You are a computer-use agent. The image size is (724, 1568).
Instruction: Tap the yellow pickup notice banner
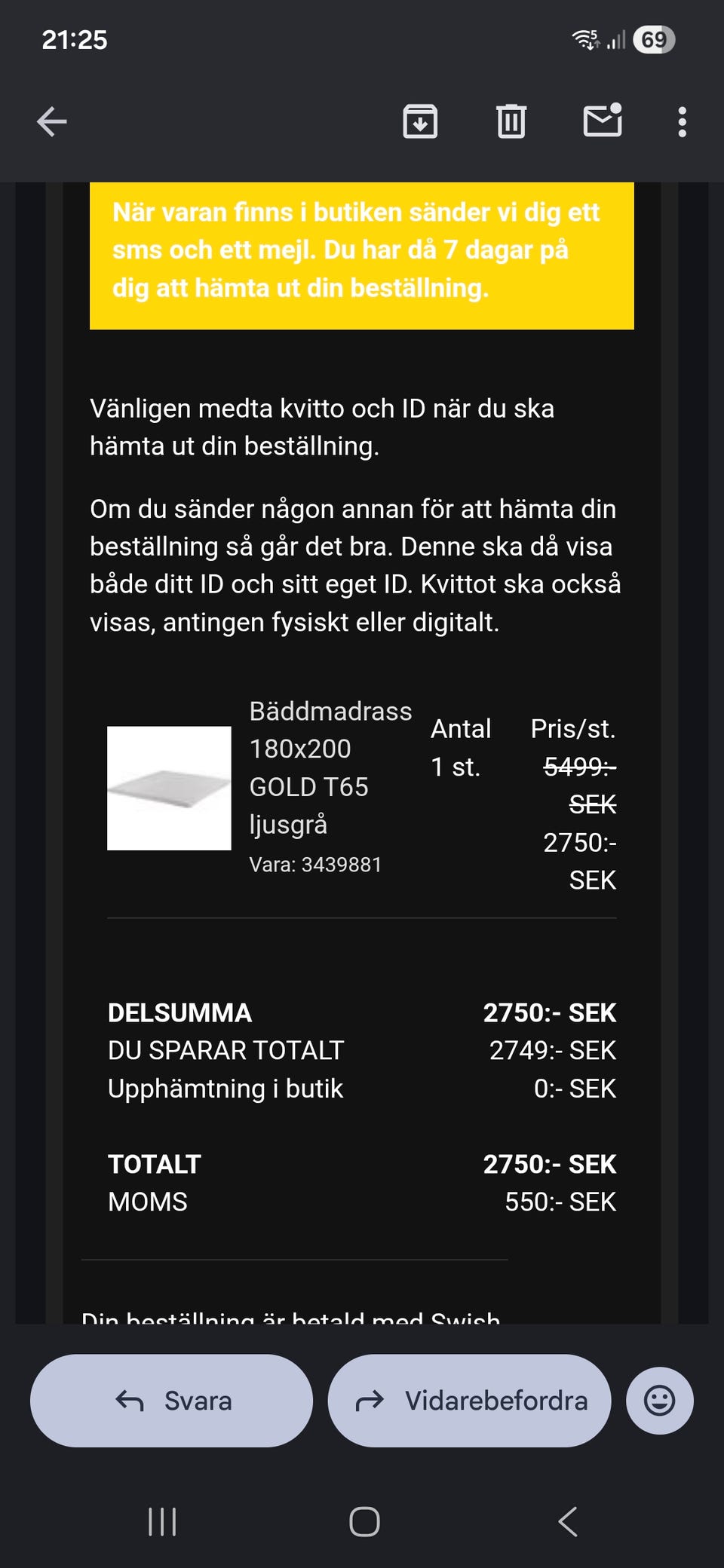(x=362, y=256)
